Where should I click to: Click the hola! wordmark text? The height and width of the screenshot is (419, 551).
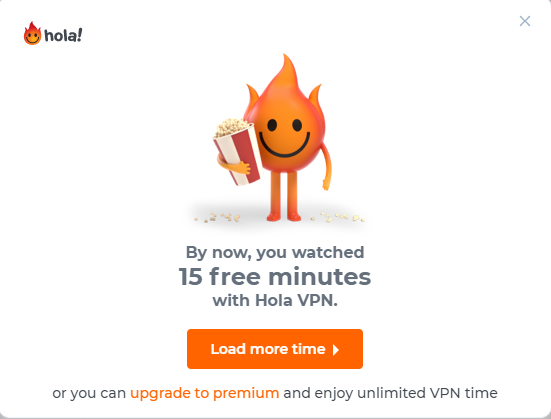point(63,36)
